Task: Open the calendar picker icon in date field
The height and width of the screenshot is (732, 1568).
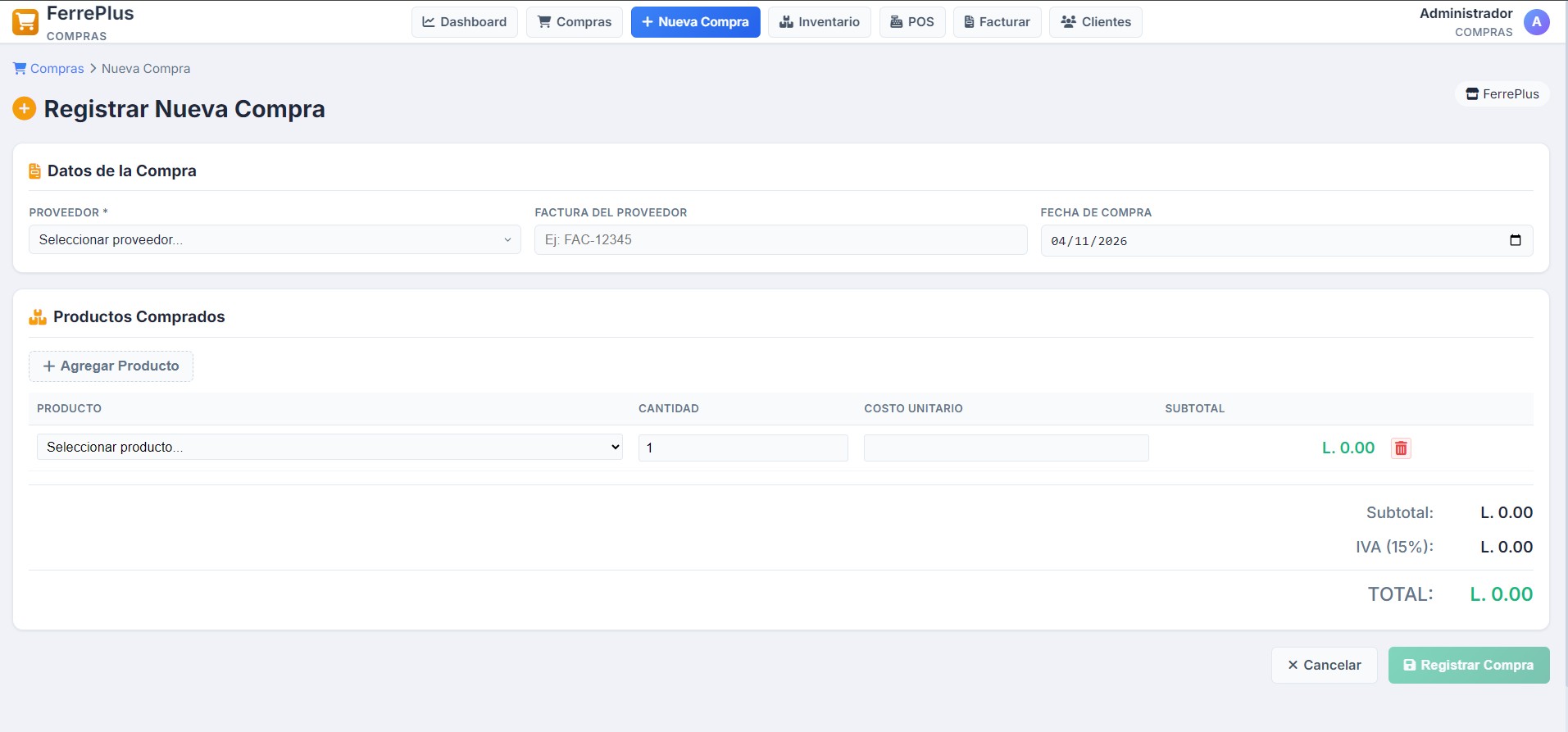Action: click(1515, 240)
